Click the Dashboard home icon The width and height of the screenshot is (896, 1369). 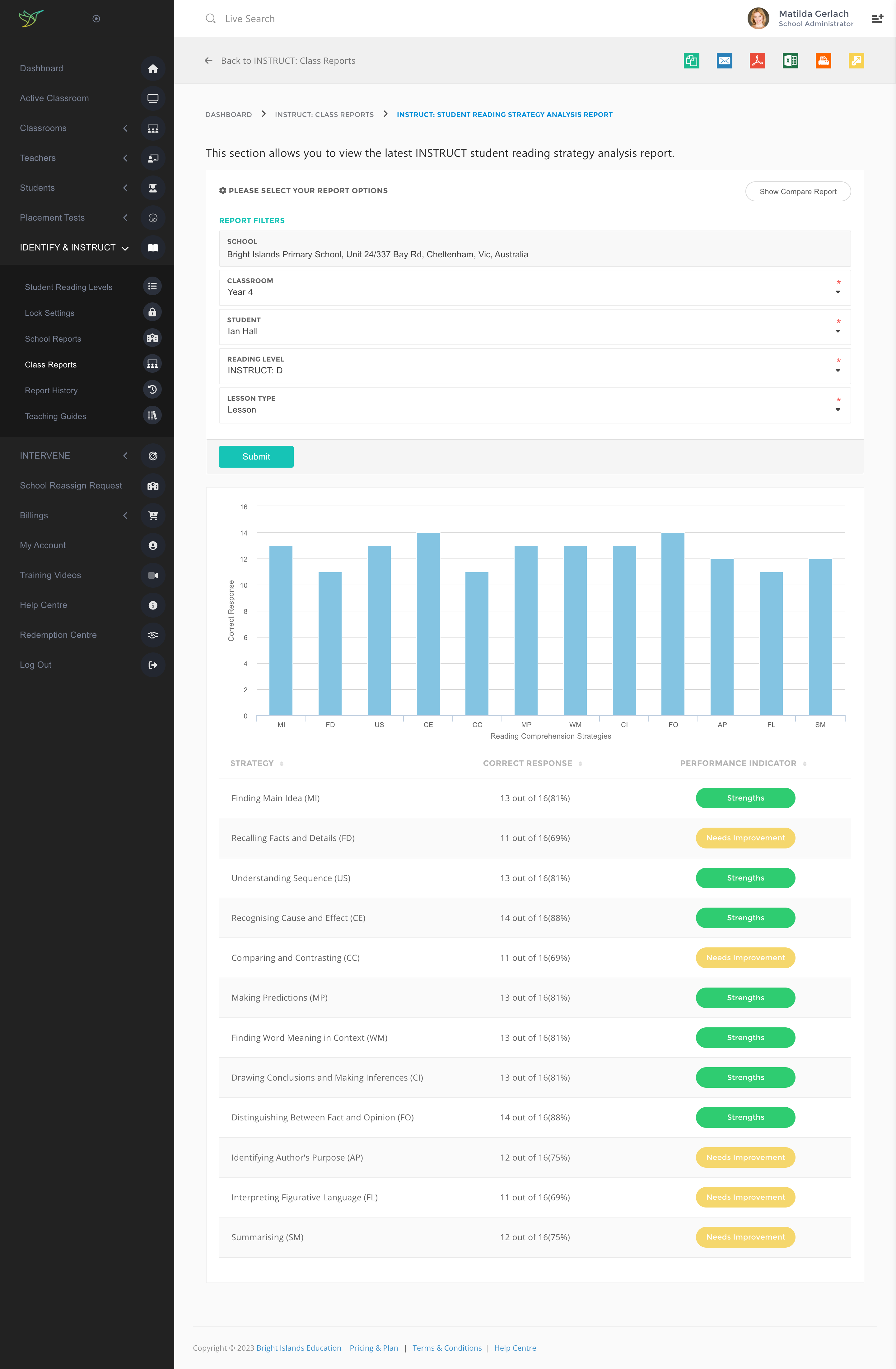point(152,68)
